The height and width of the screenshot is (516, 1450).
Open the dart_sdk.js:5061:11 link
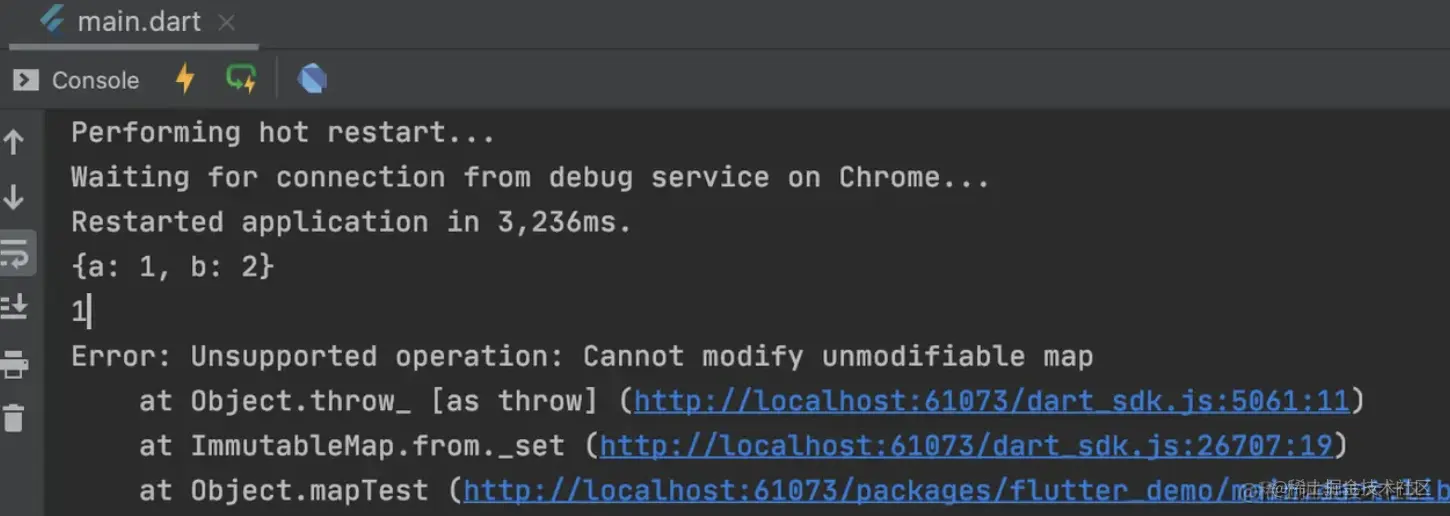coord(992,401)
